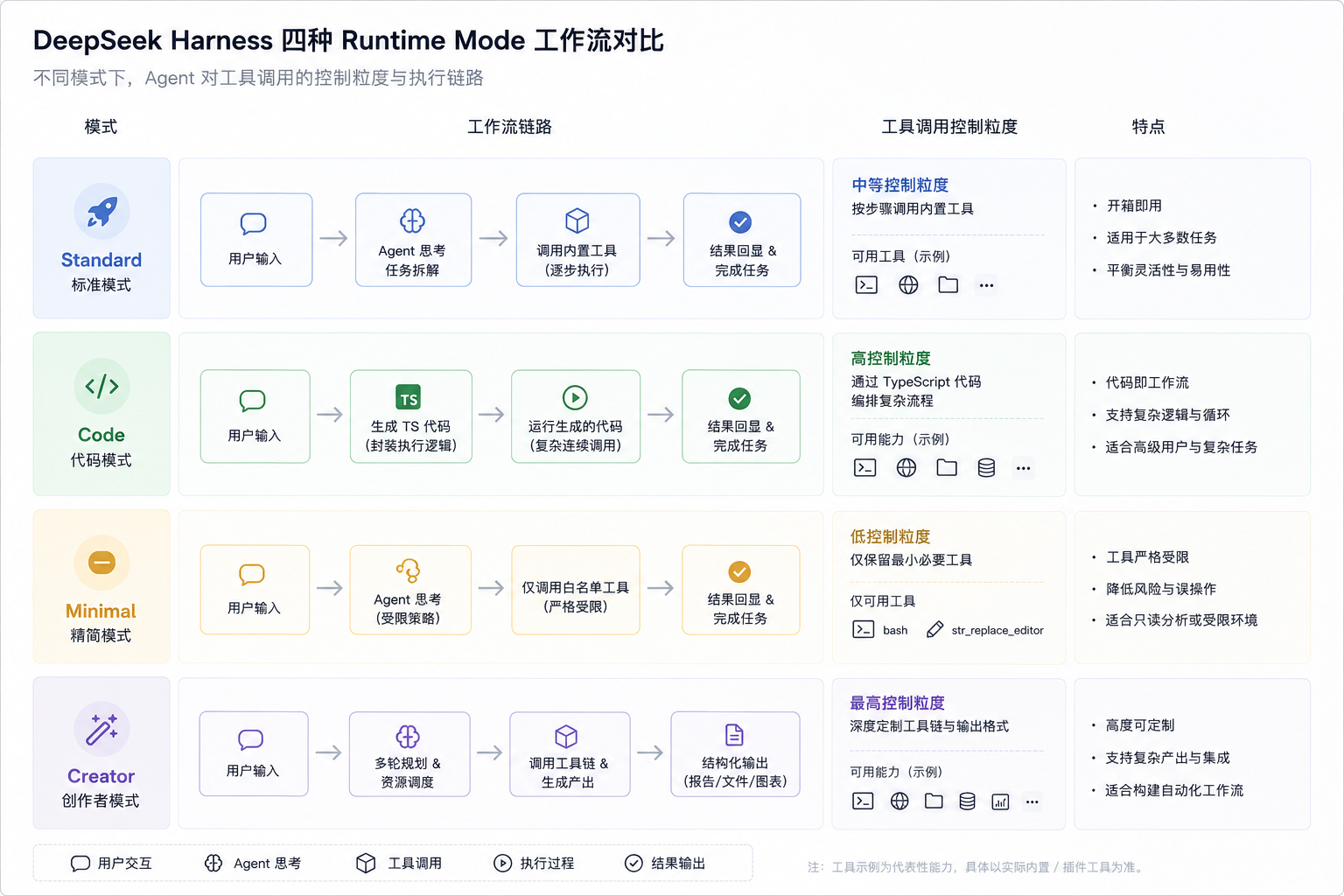This screenshot has width=1344, height=896.
Task: Click the legend play icon beside 执行过程
Action: pyautogui.click(x=502, y=863)
